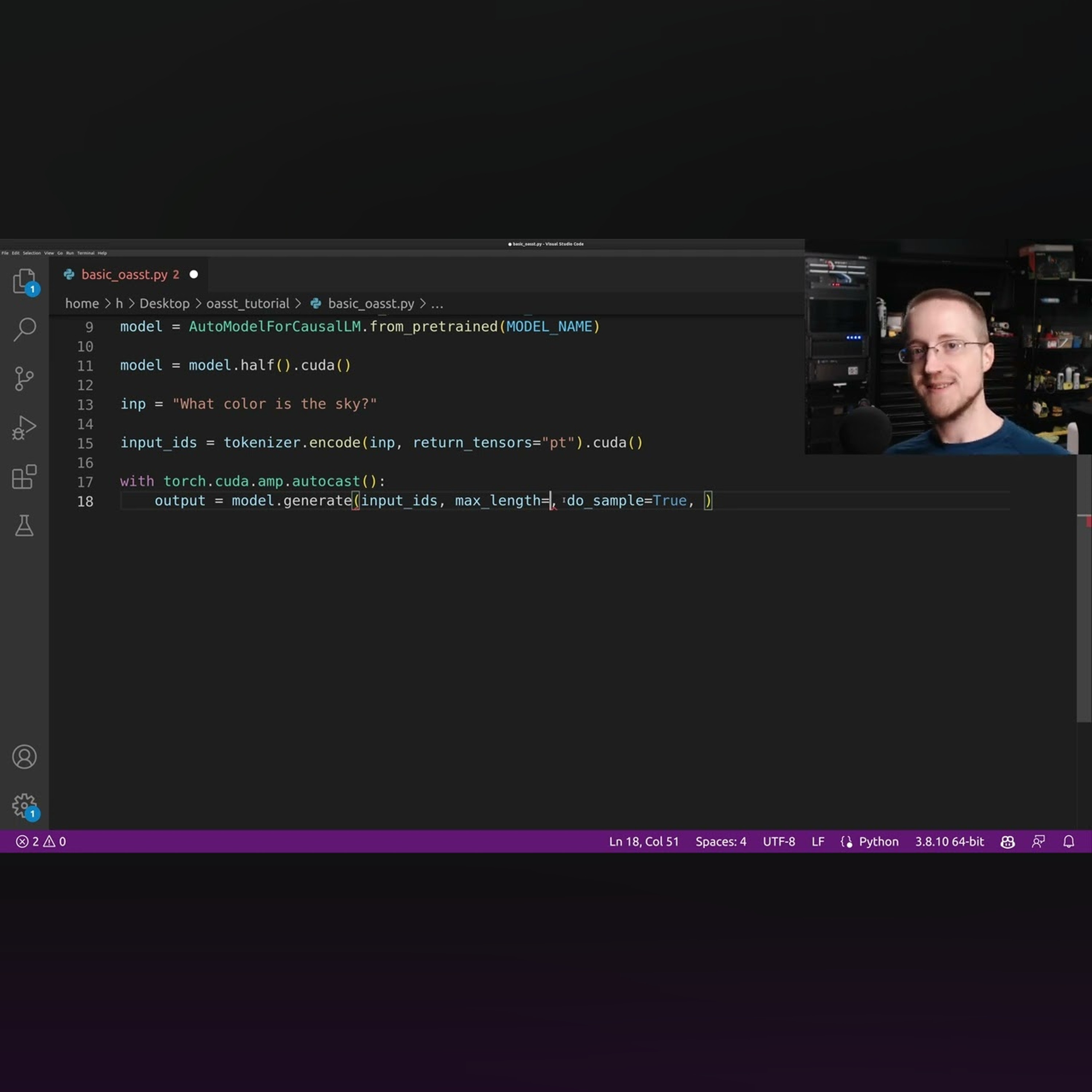Click 'do_sample=True' on line 18

[627, 501]
